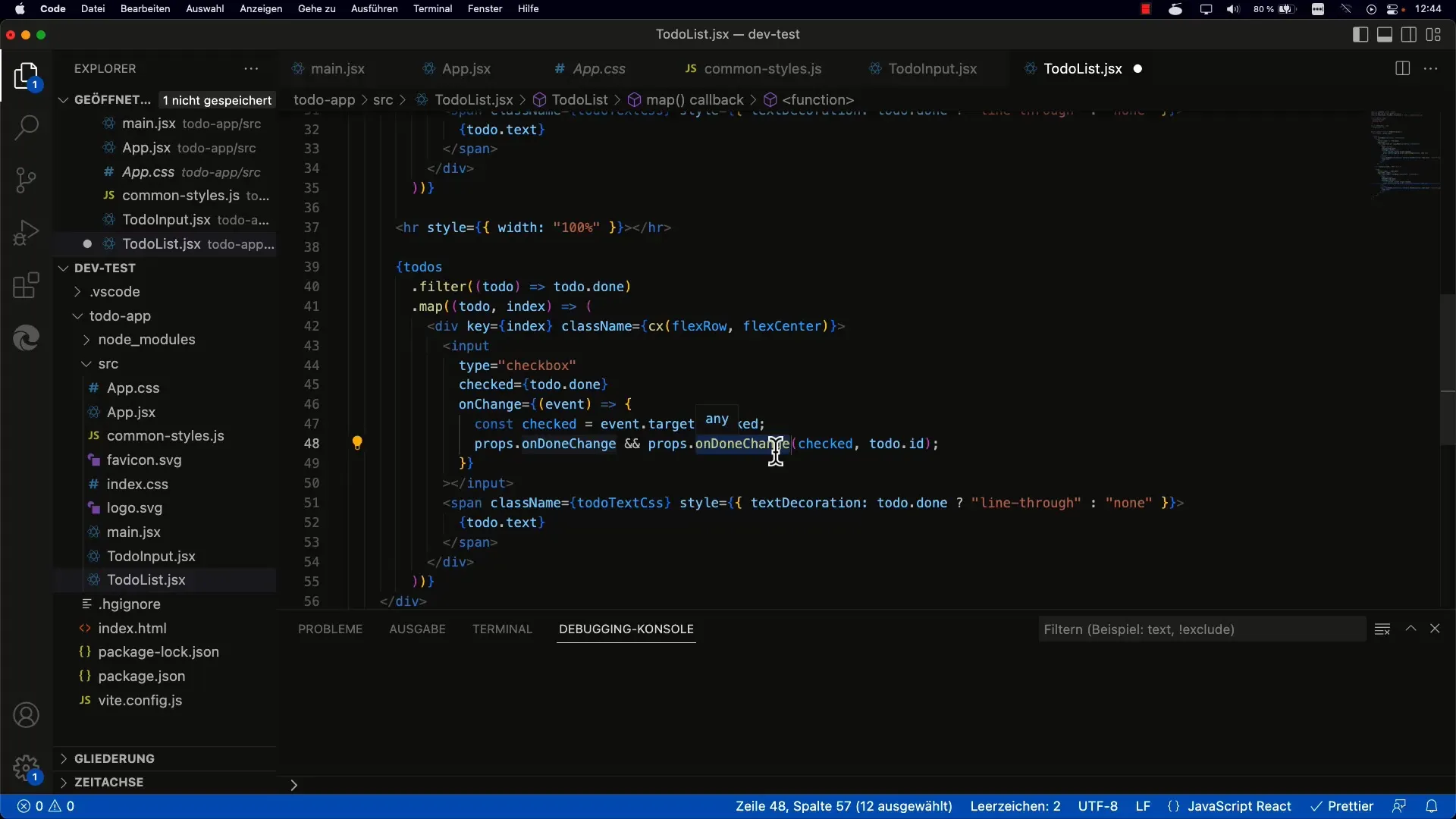
Task: Open the Accounts icon in activity bar
Action: 27,715
